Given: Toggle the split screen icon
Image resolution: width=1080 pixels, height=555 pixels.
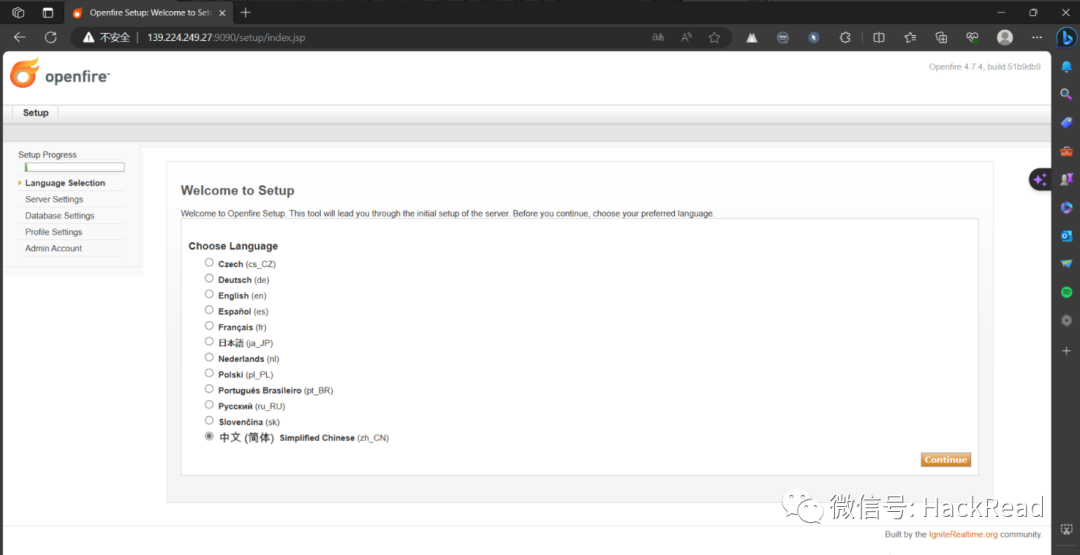Looking at the screenshot, I should point(879,37).
